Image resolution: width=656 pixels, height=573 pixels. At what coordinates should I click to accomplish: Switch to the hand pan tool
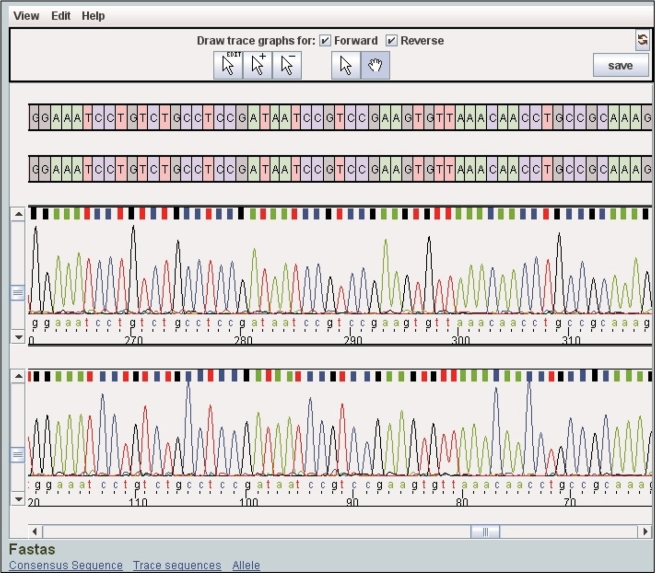tap(376, 65)
